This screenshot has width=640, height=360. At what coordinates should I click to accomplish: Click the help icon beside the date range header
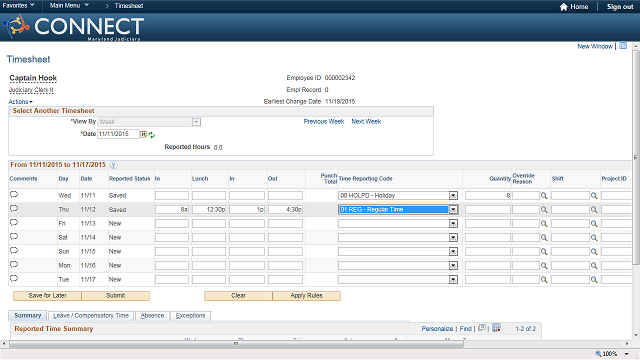tap(113, 165)
